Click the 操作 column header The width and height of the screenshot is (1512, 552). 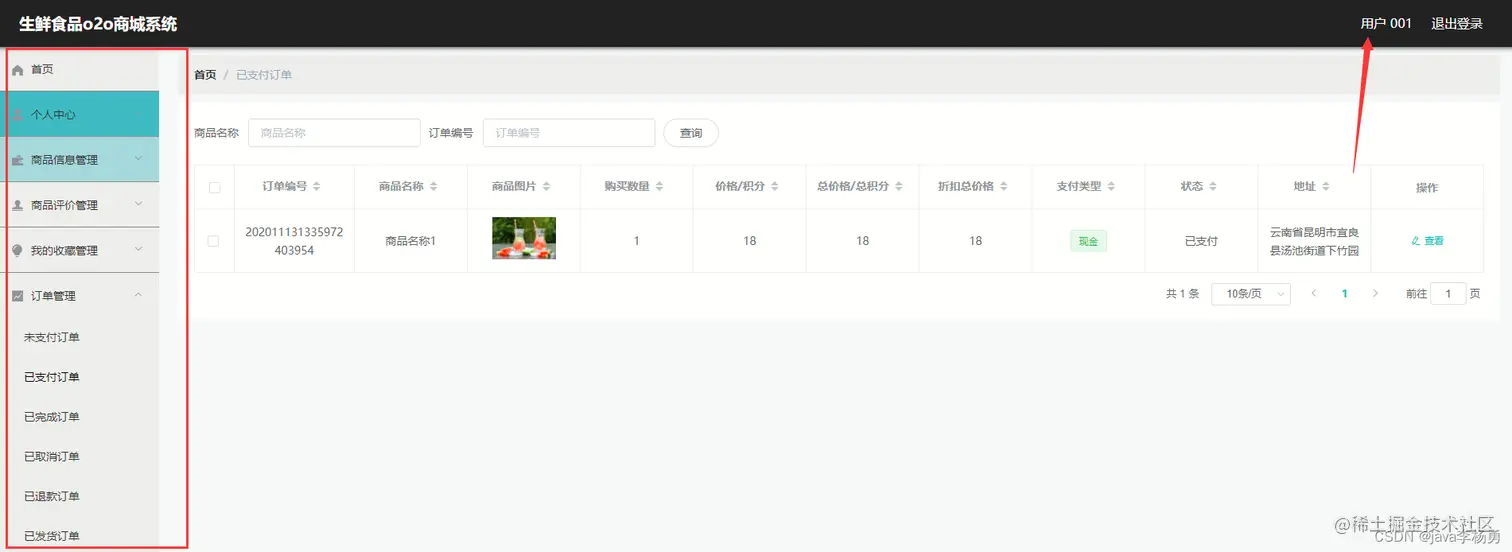[1427, 187]
